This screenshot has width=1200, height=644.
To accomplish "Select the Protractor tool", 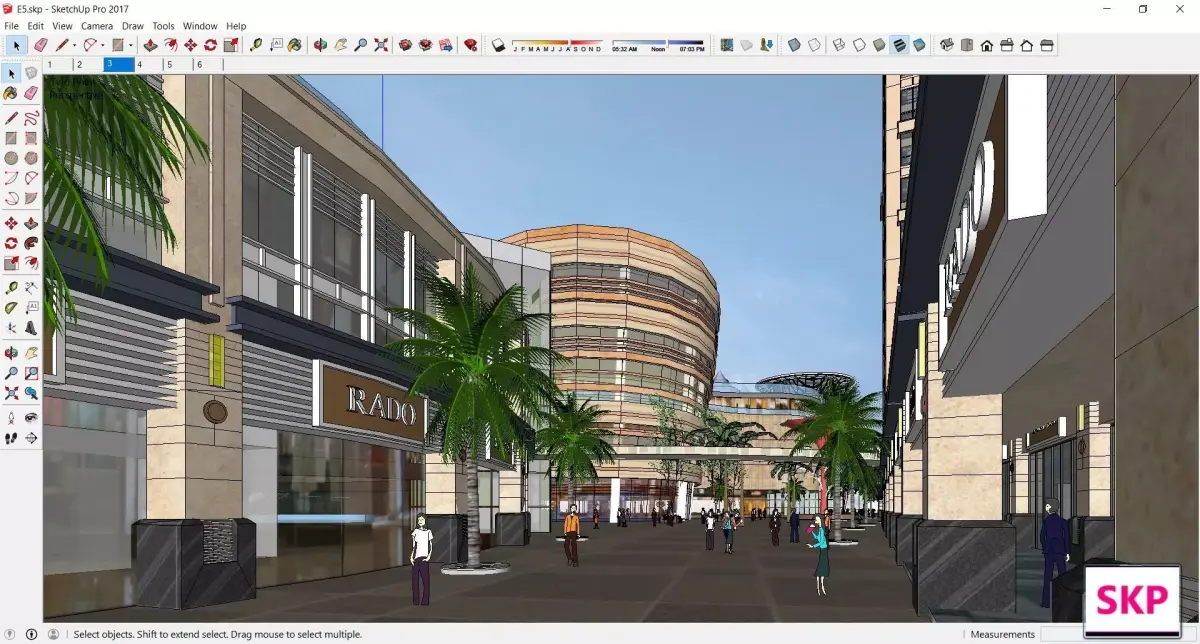I will (11, 308).
